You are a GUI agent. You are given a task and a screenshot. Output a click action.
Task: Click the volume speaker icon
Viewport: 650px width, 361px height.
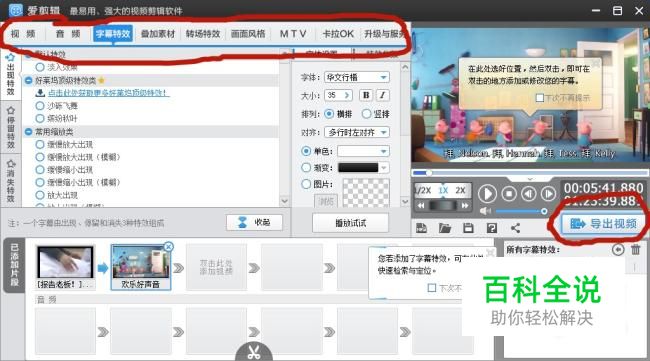[485, 211]
